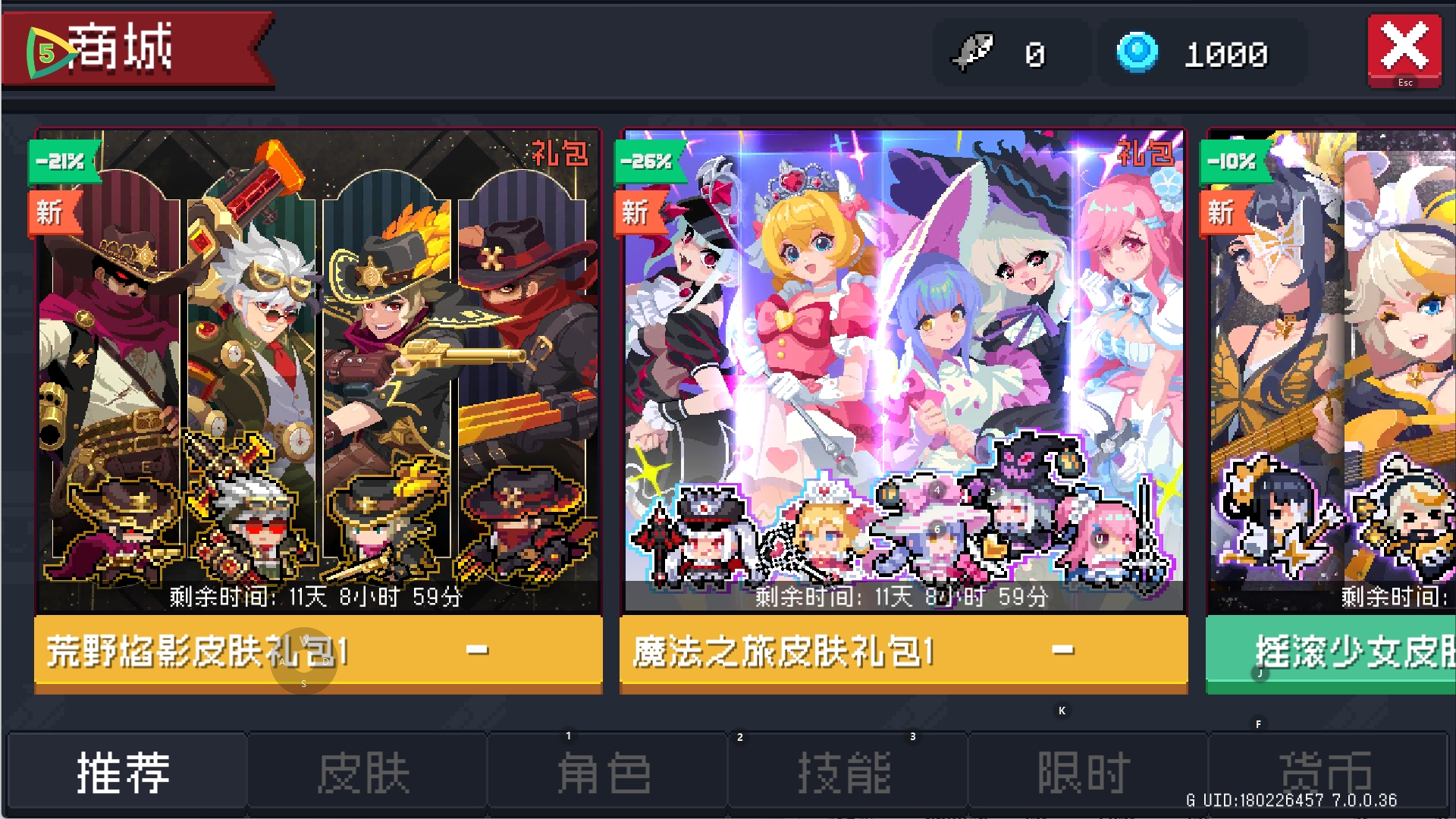Close the shop with the red X
Image resolution: width=1456 pixels, height=819 pixels.
point(1404,50)
